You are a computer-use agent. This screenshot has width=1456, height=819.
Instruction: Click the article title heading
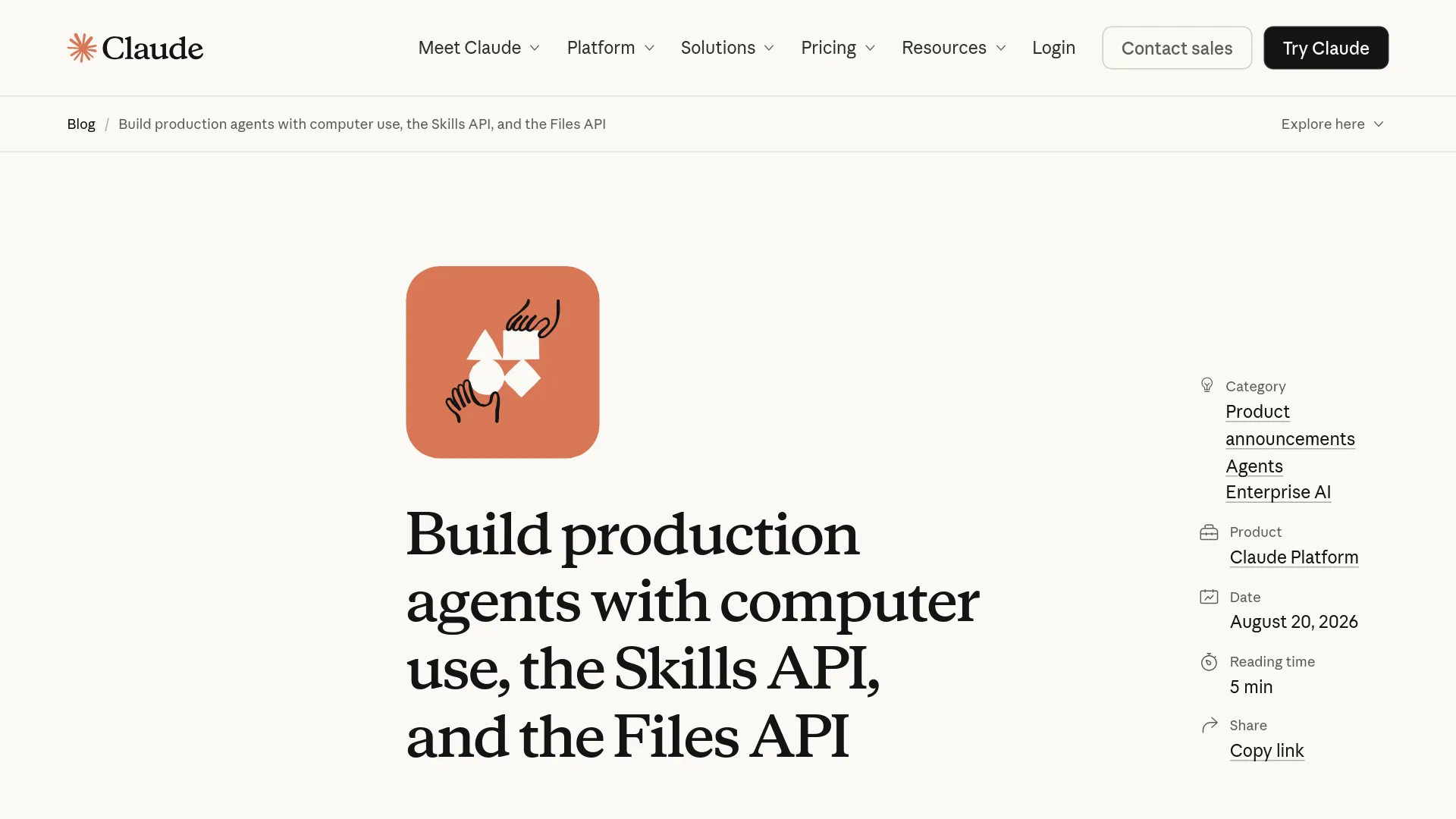pyautogui.click(x=692, y=635)
